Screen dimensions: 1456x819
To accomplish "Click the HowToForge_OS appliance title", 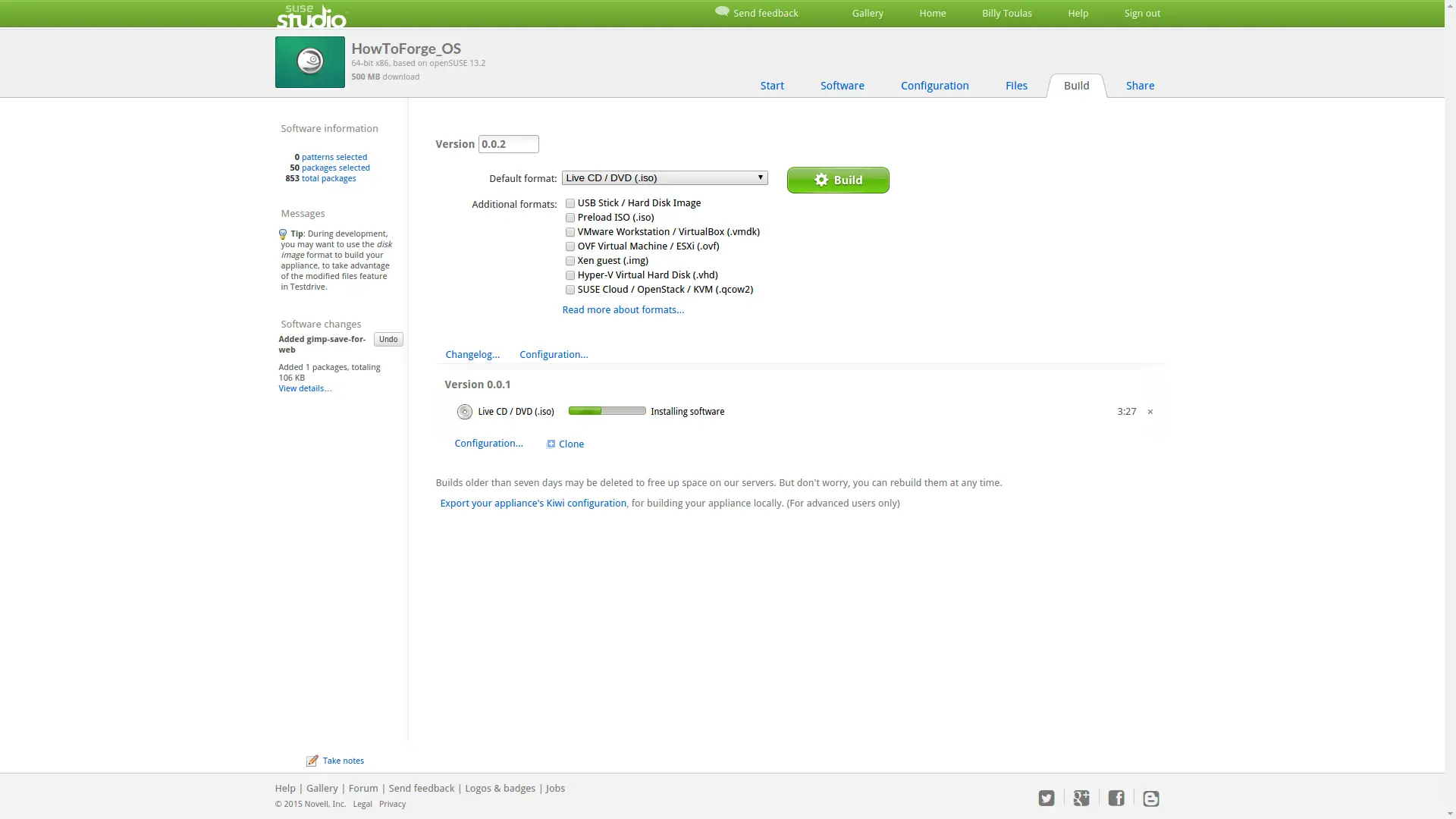I will 406,49.
